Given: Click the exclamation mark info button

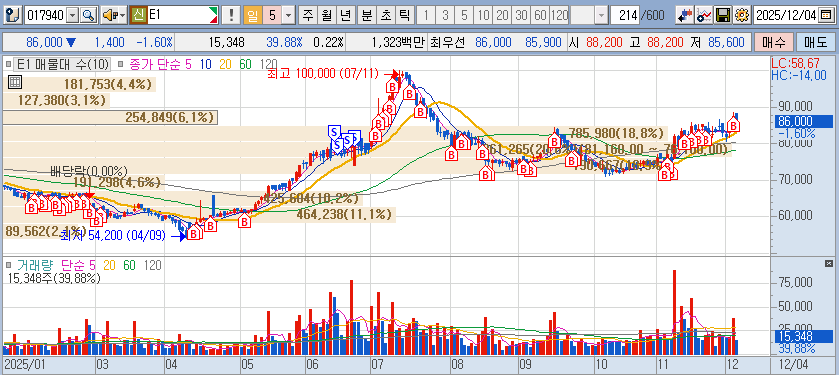Looking at the screenshot, I should point(231,15).
